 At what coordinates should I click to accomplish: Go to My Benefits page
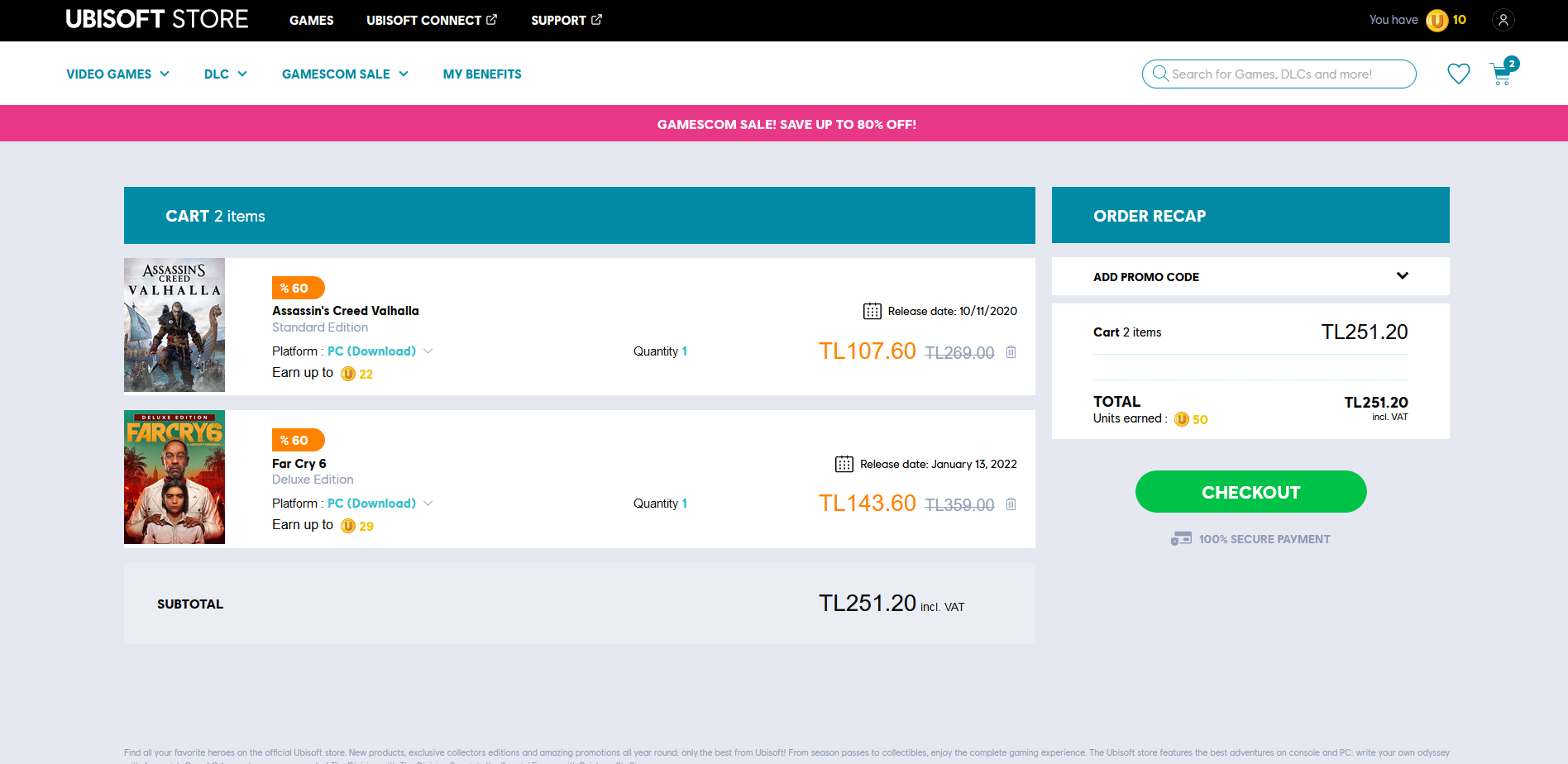tap(482, 74)
